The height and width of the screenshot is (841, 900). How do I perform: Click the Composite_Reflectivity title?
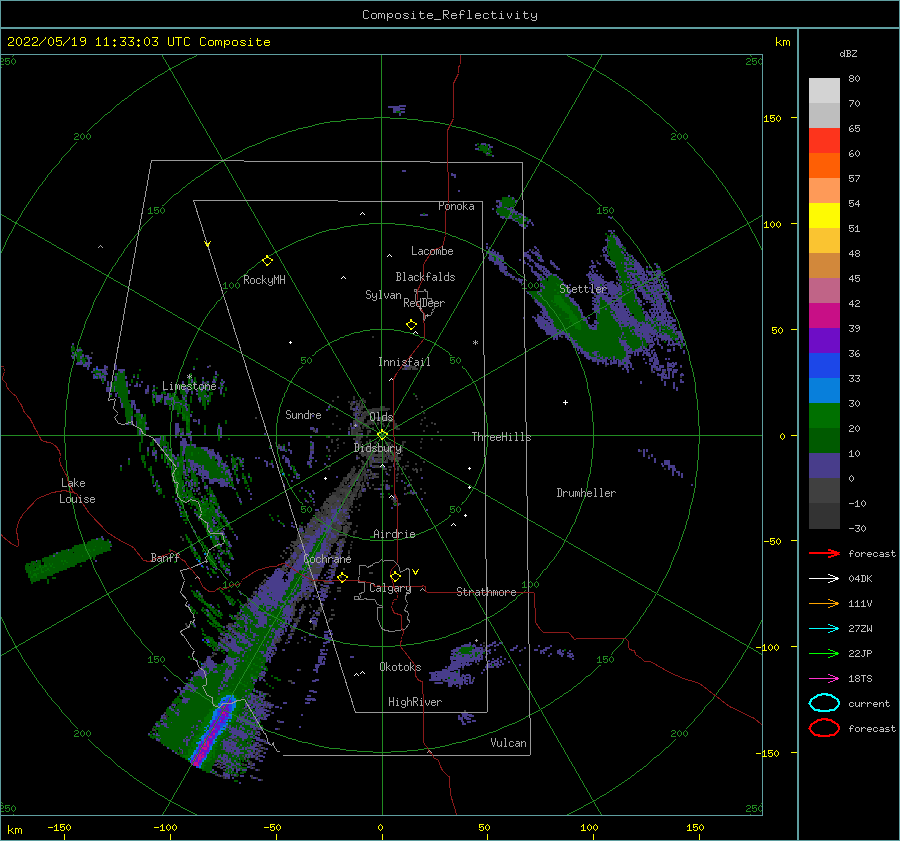450,15
